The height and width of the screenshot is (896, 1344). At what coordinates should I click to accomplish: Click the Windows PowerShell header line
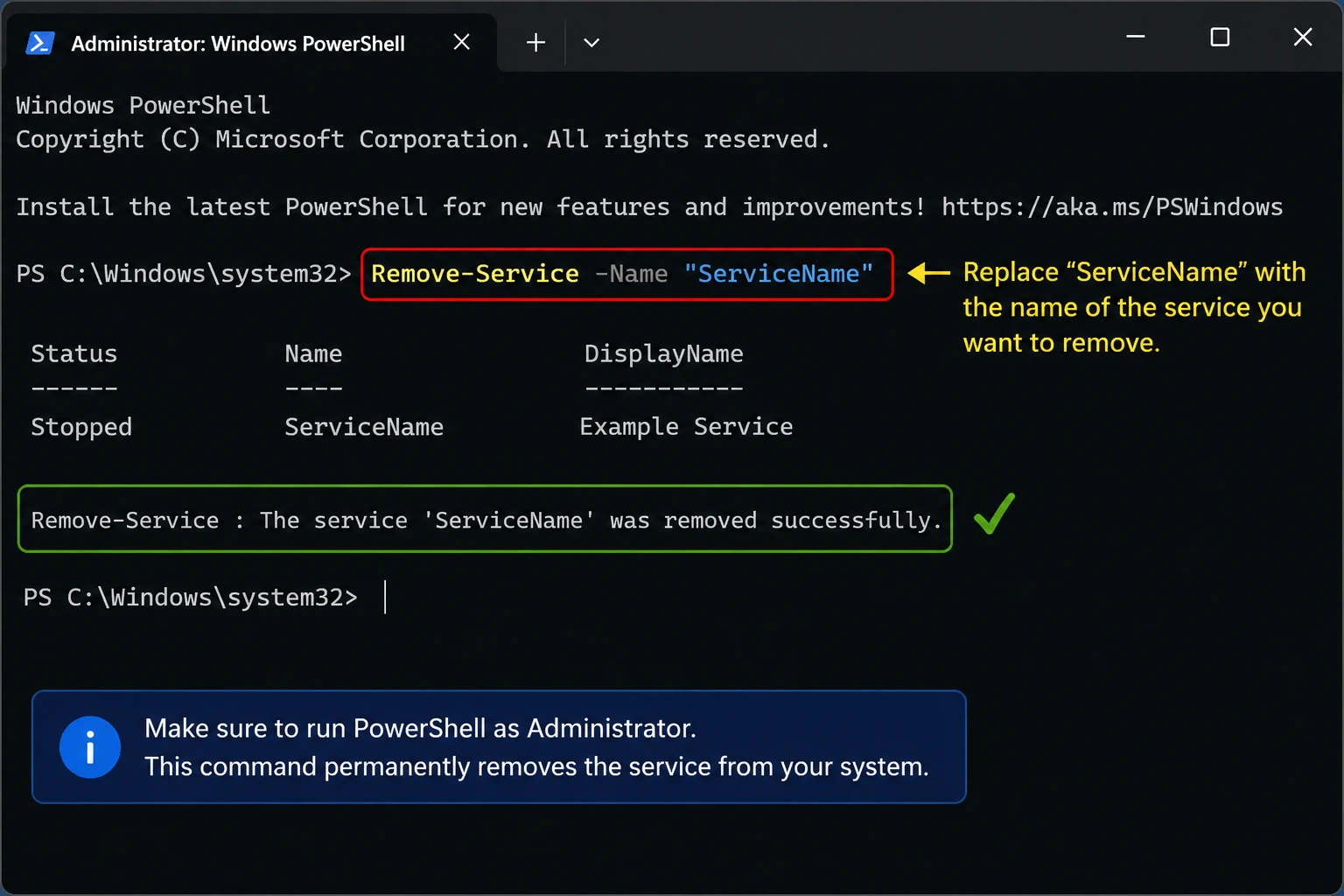(143, 106)
